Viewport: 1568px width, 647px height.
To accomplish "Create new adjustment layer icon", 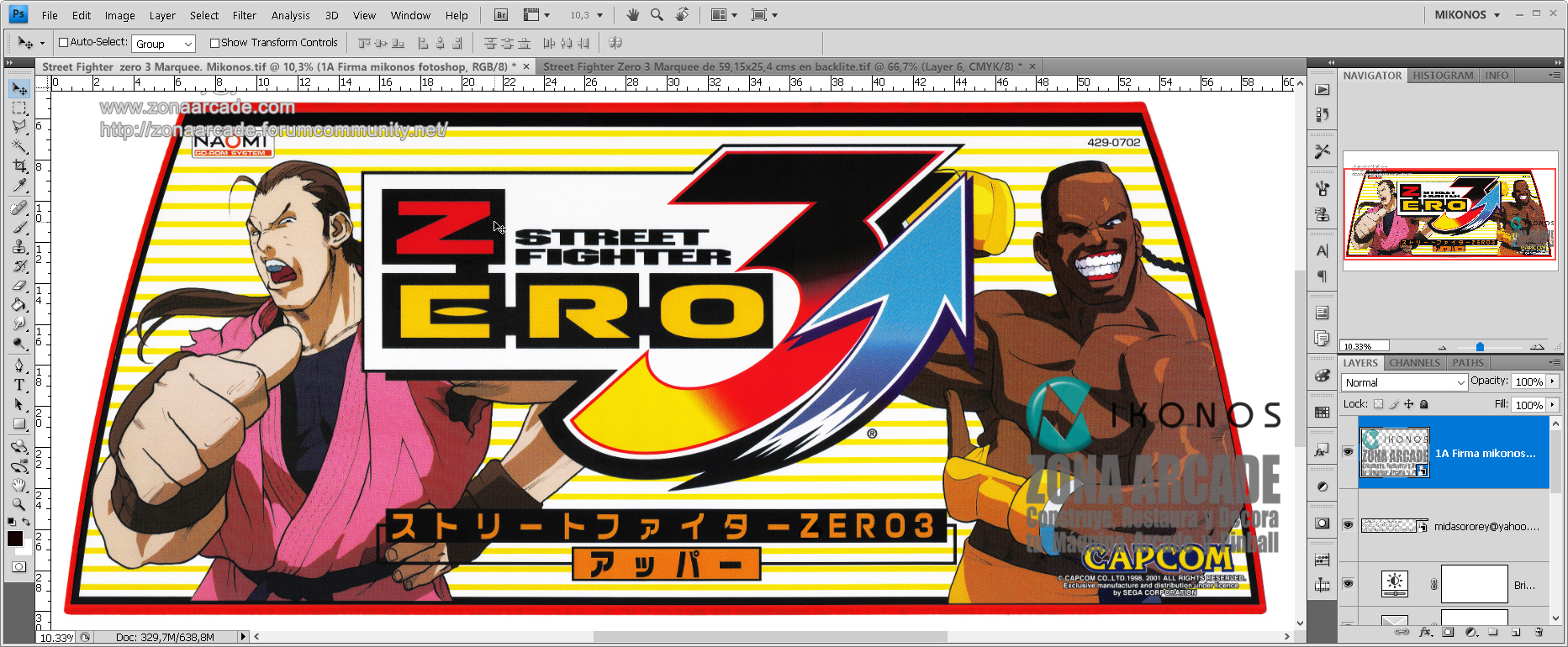I will (x=1471, y=632).
